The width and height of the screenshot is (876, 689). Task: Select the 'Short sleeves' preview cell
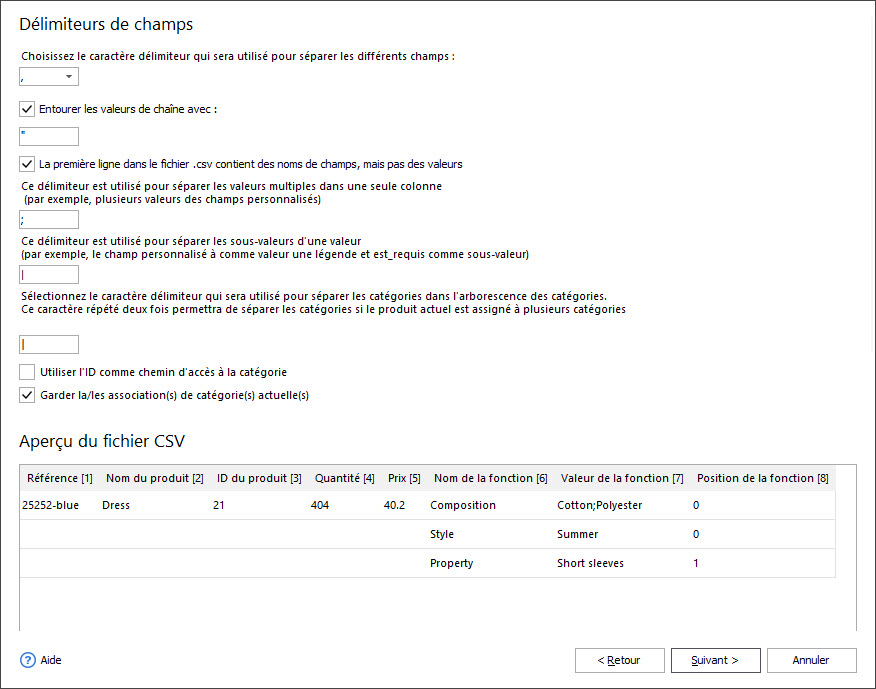(x=591, y=563)
